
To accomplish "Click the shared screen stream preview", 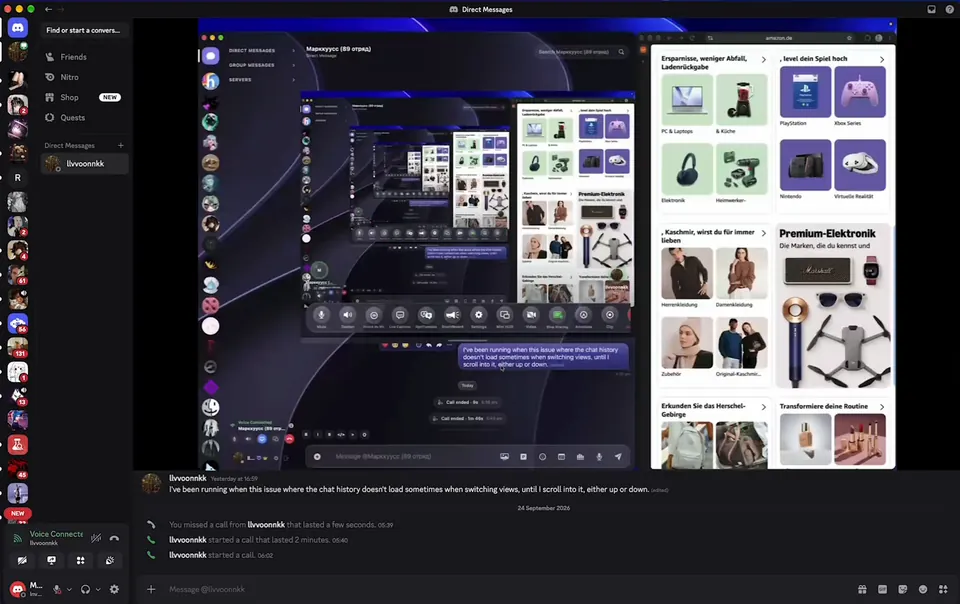I will [547, 244].
